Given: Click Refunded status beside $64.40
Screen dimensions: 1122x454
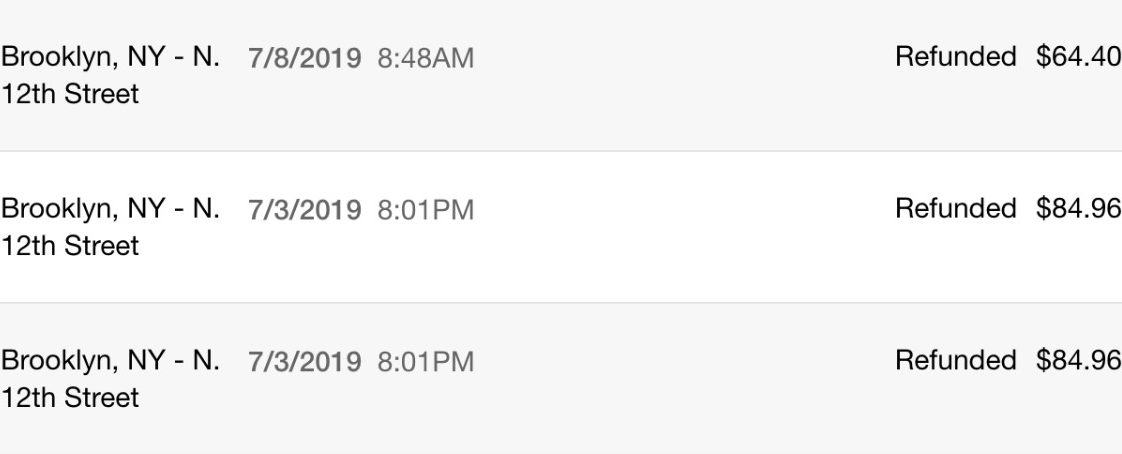Looking at the screenshot, I should pyautogui.click(x=955, y=56).
